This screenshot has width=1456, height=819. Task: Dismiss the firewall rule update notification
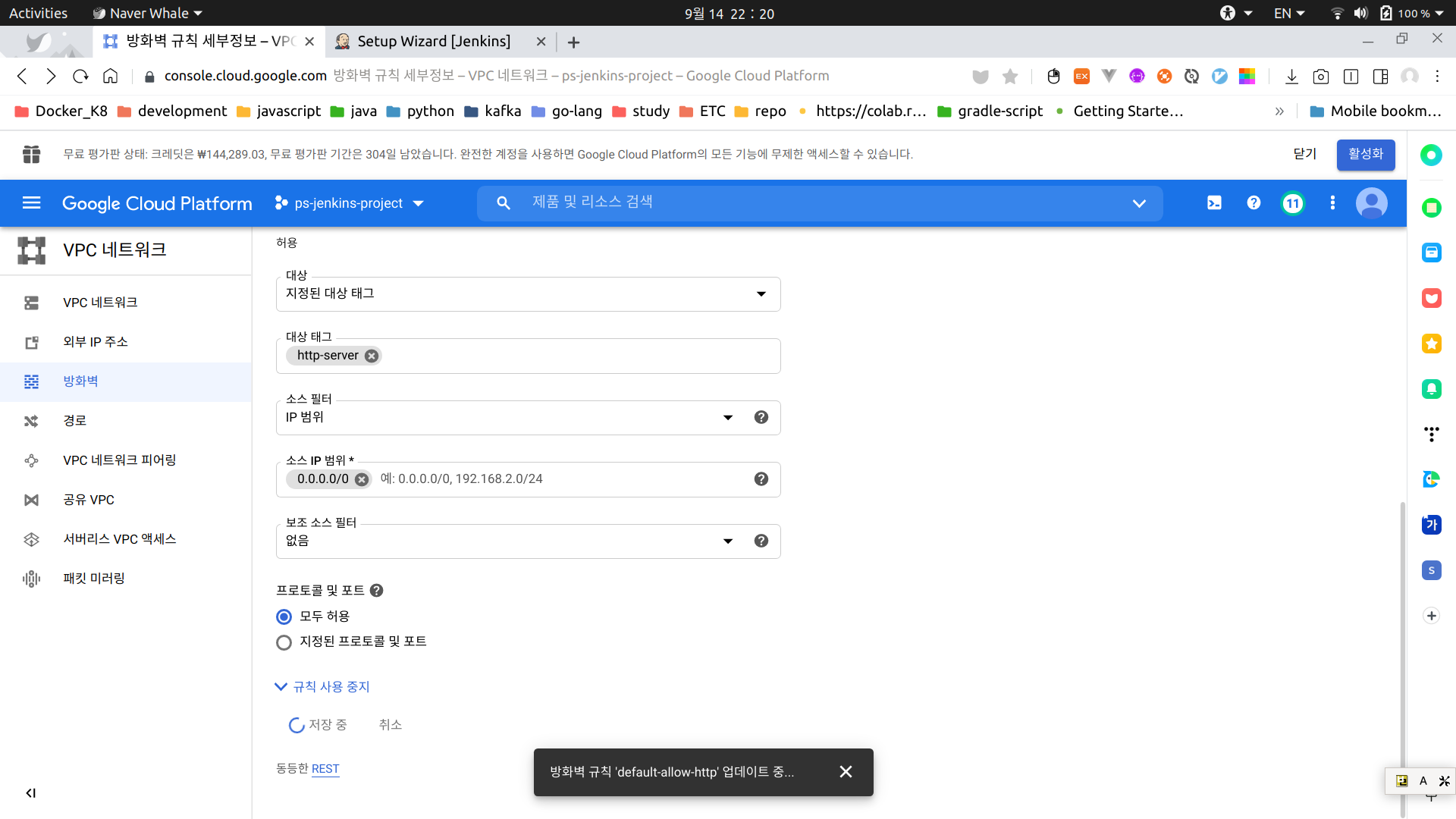[x=846, y=772]
